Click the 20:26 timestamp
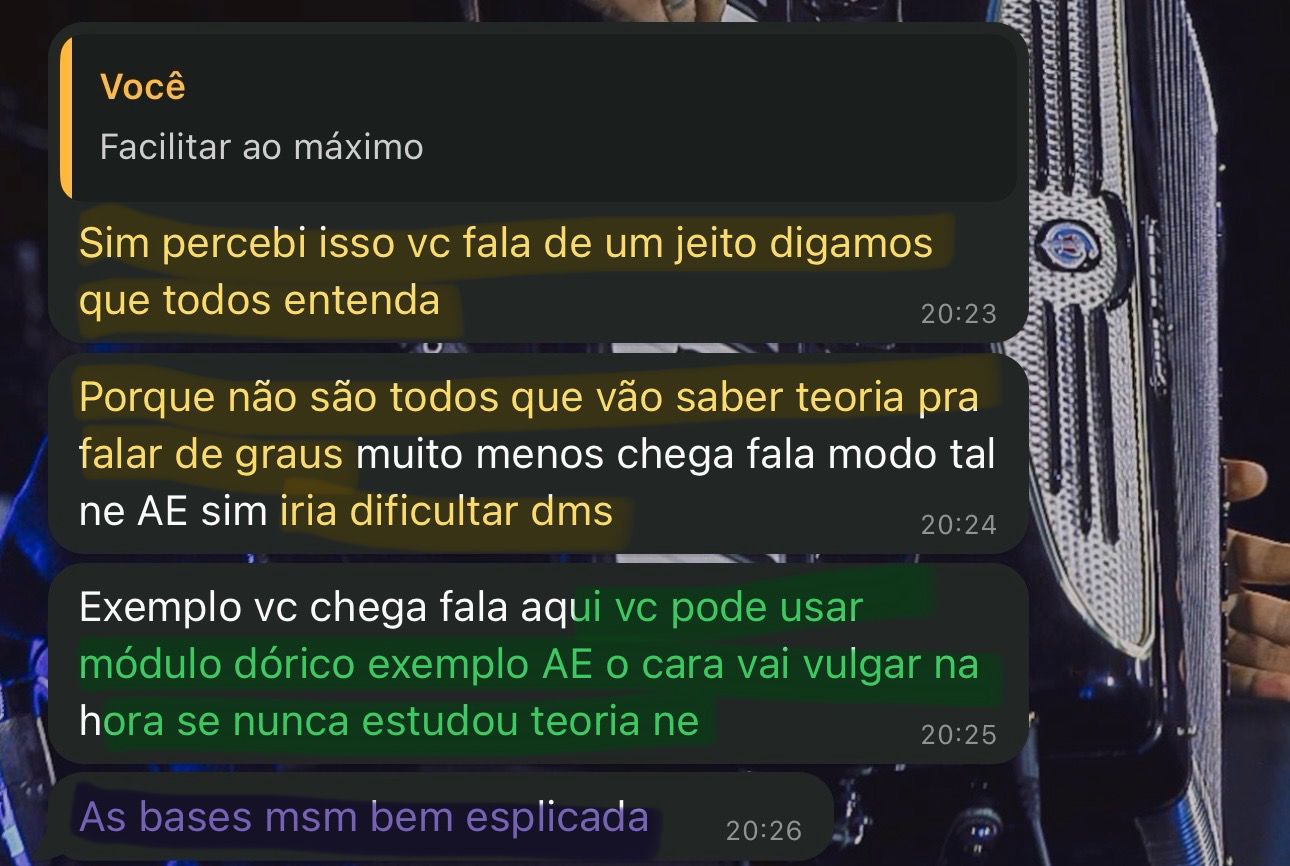Viewport: 1290px width, 866px height. [763, 830]
